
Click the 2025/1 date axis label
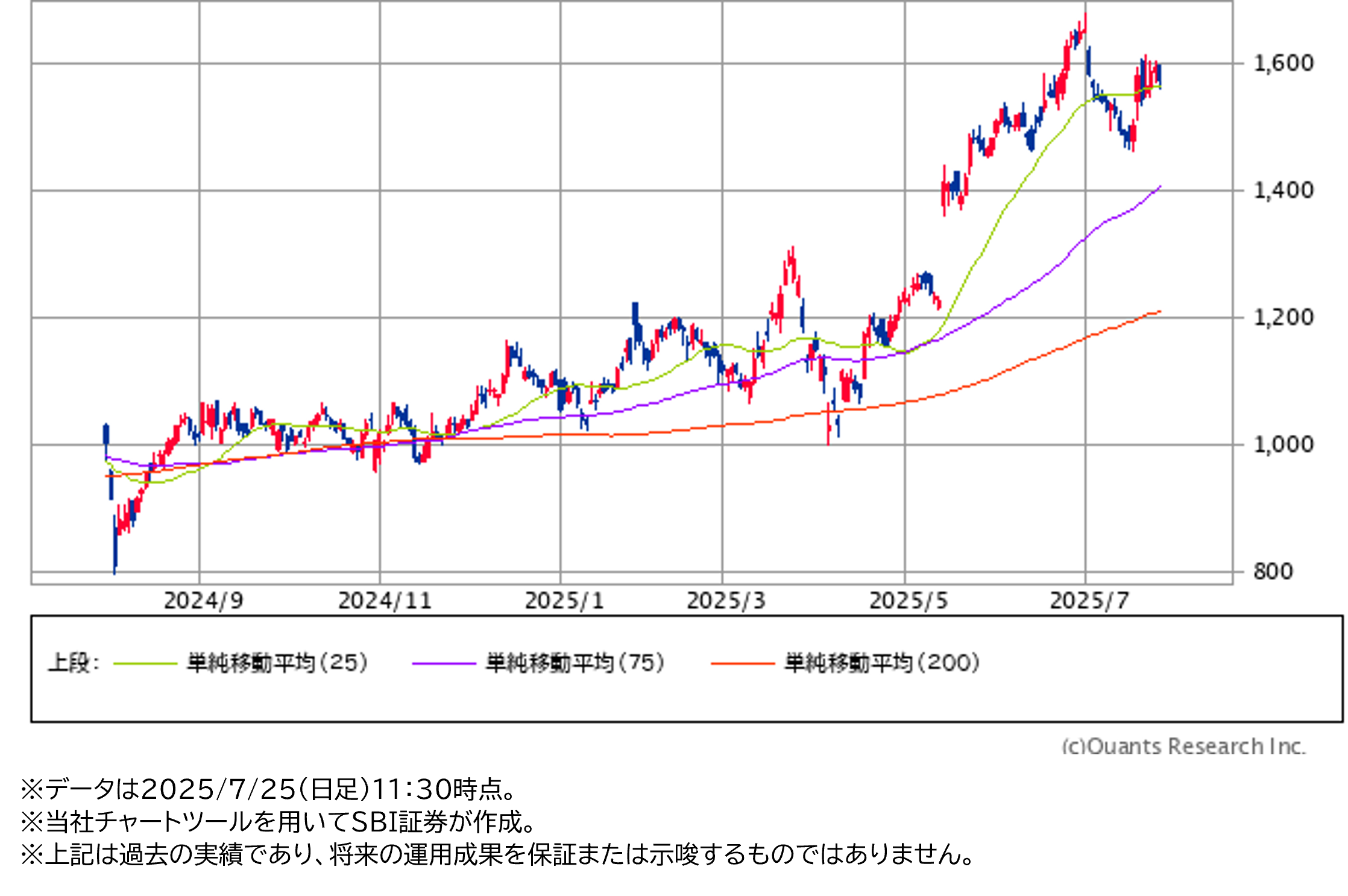[564, 601]
